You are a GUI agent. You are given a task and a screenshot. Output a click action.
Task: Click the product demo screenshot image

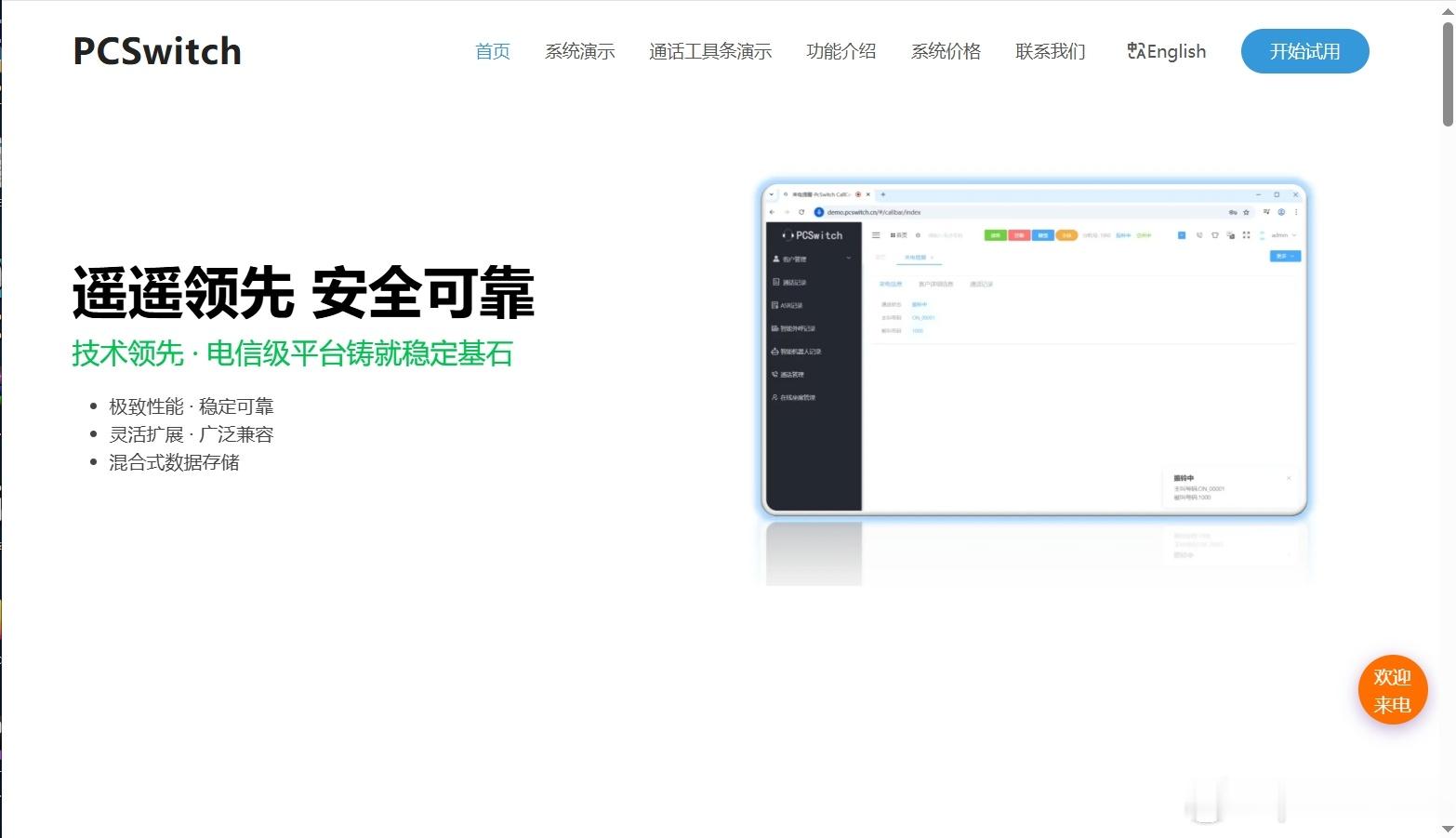click(1034, 347)
